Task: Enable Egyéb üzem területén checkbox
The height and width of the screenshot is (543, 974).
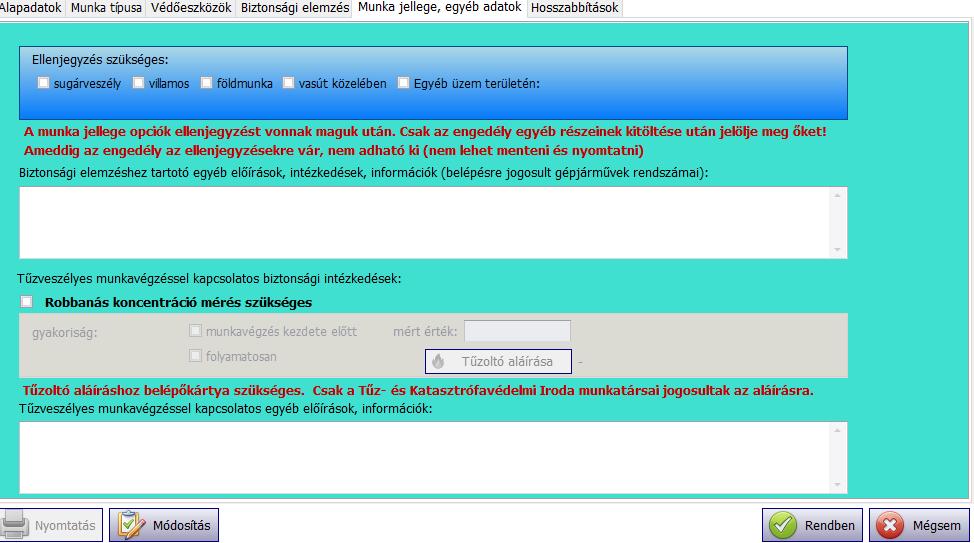Action: pos(403,83)
